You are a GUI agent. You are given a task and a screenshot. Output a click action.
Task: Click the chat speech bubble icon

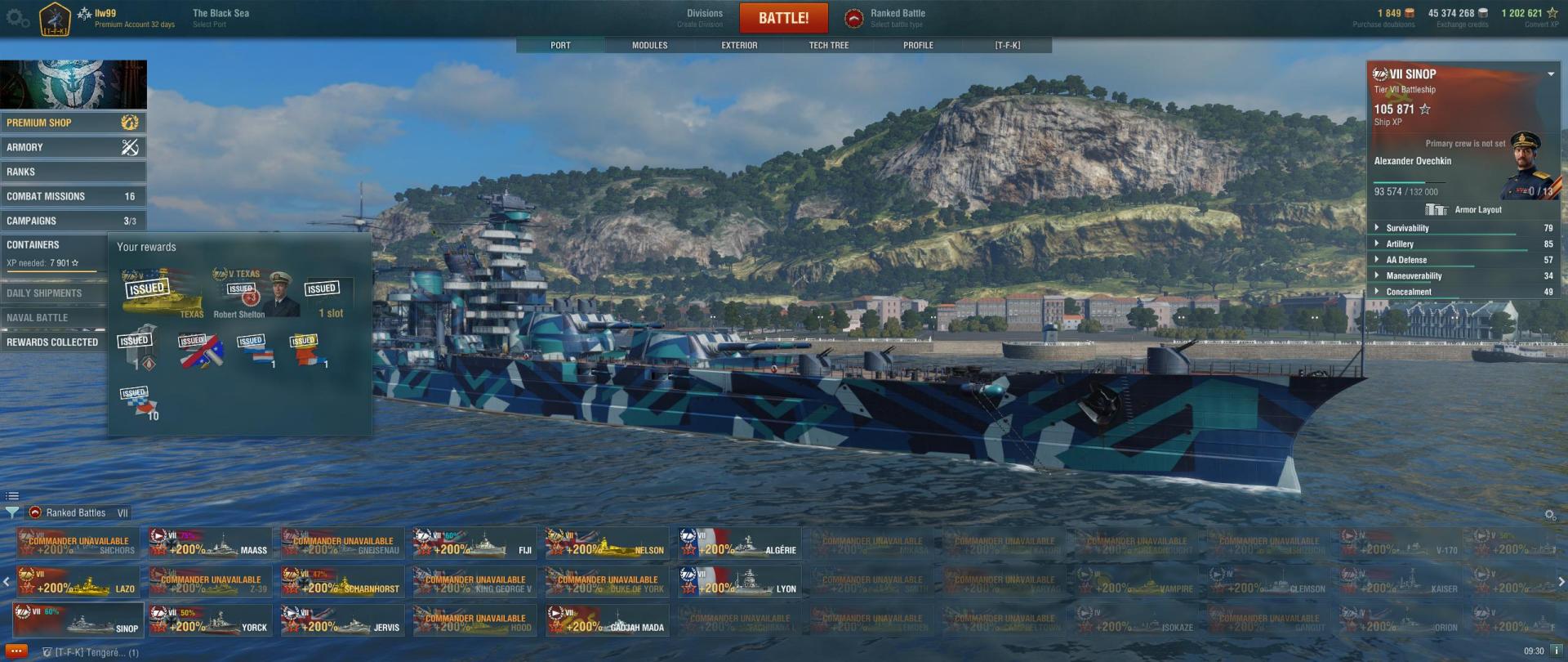pyautogui.click(x=16, y=652)
